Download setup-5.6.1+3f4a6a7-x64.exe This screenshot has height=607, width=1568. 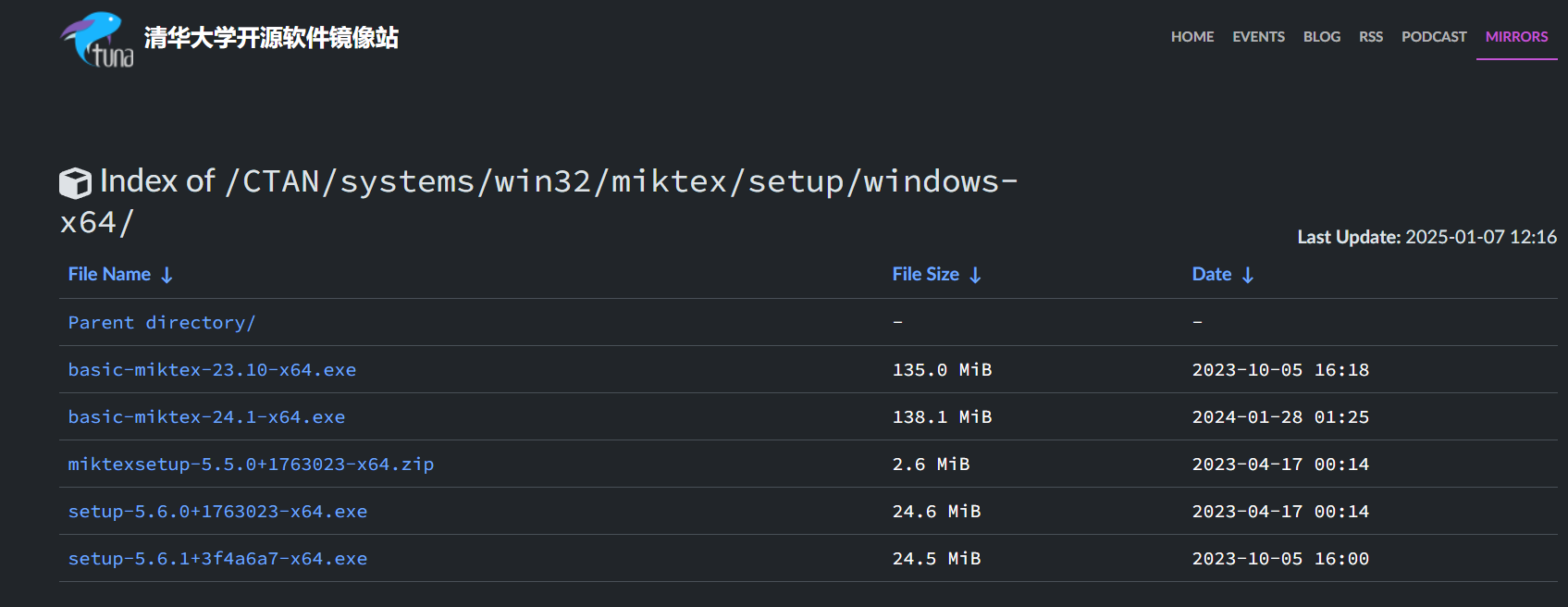pos(217,559)
